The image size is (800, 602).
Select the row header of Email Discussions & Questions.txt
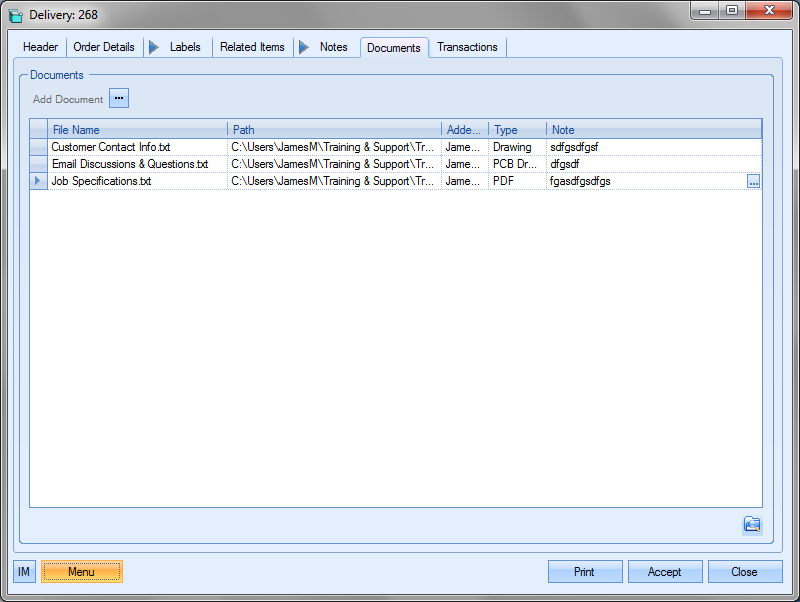click(38, 164)
